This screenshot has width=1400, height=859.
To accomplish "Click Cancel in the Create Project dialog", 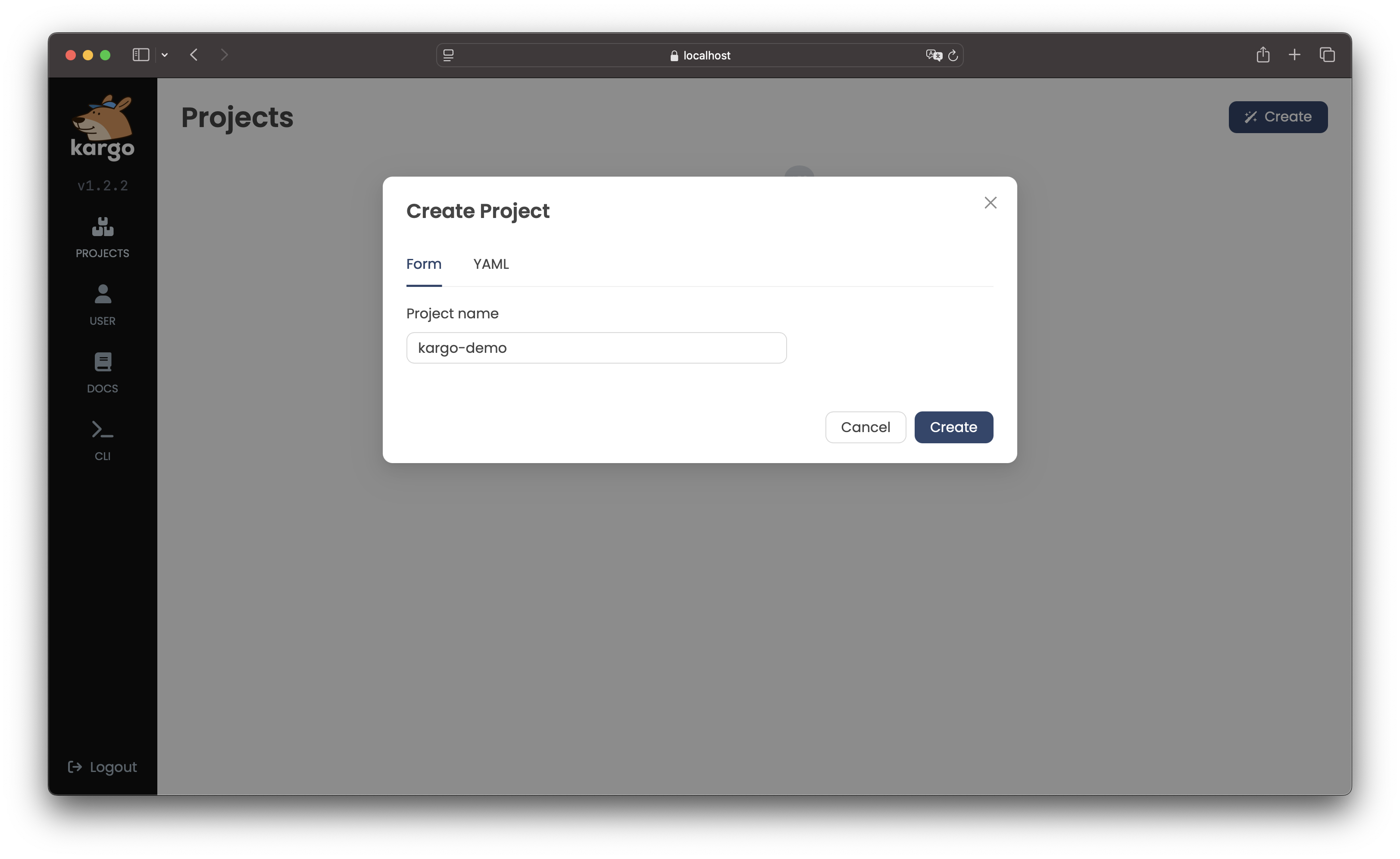I will pos(865,427).
